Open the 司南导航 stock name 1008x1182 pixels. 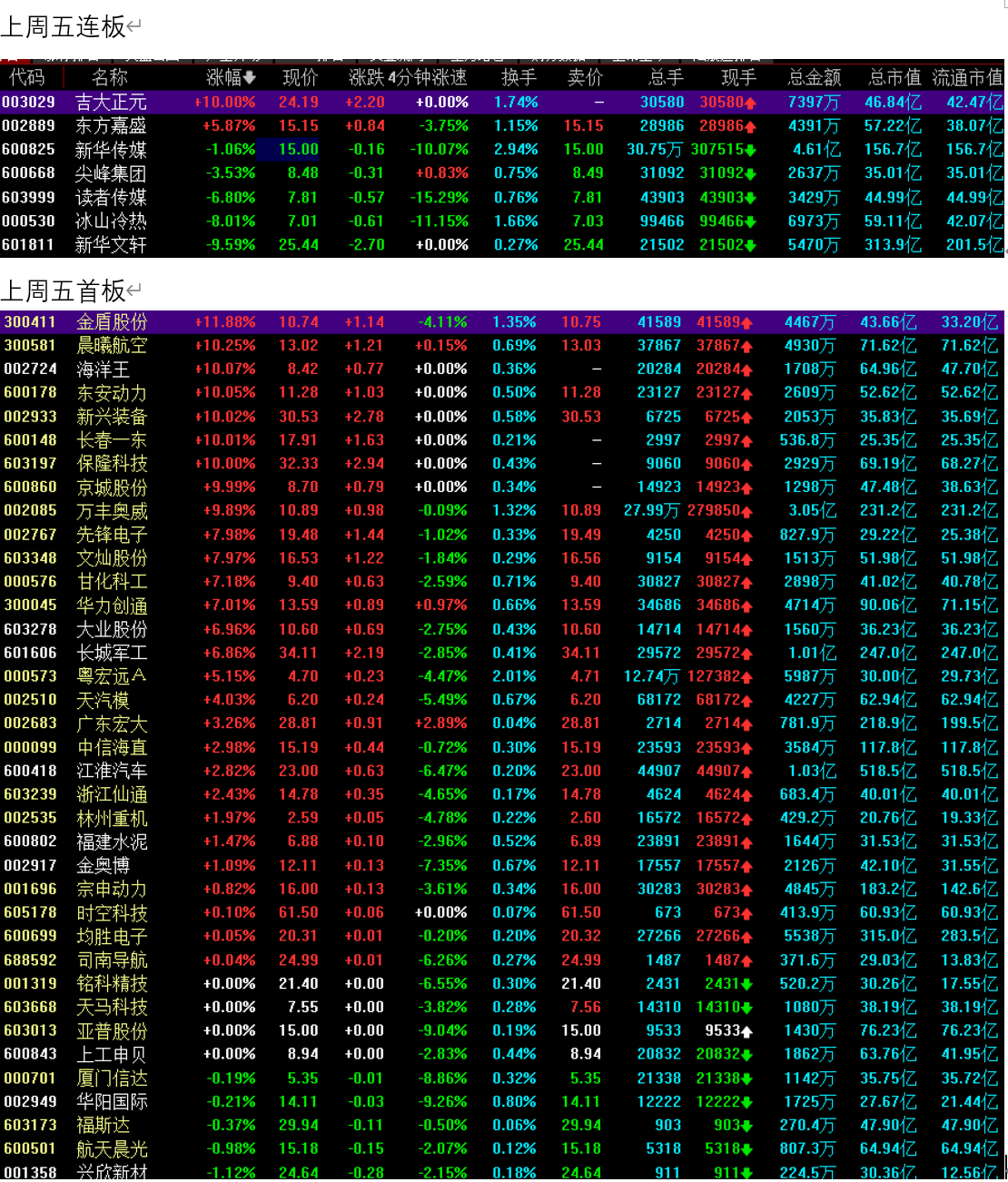(112, 960)
